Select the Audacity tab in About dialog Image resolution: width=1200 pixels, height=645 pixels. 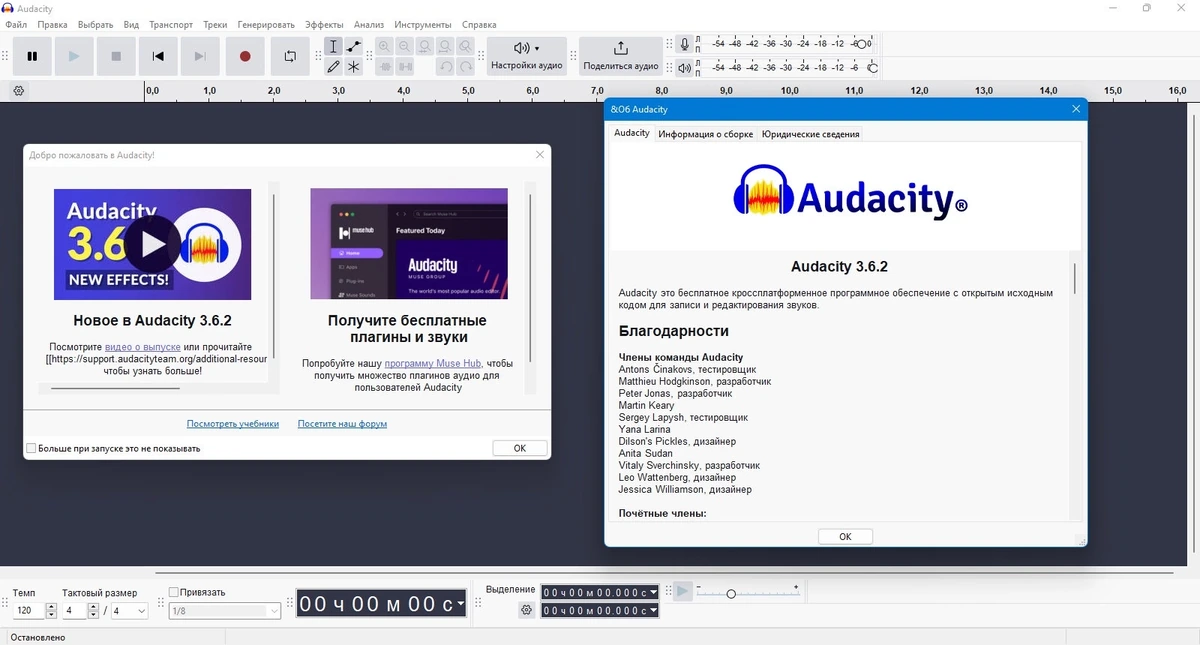(632, 133)
